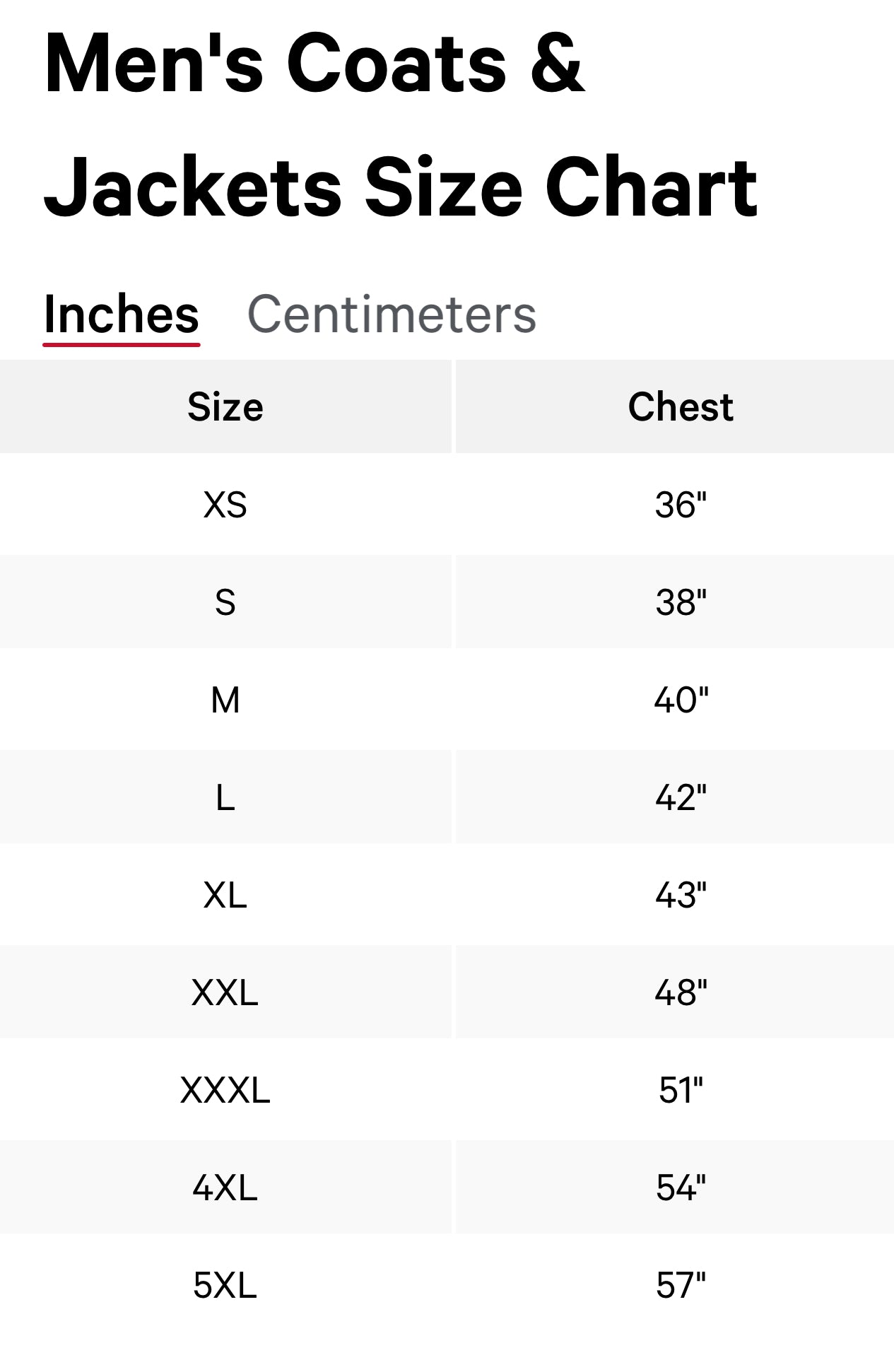Click the Chest column header

coord(681,407)
